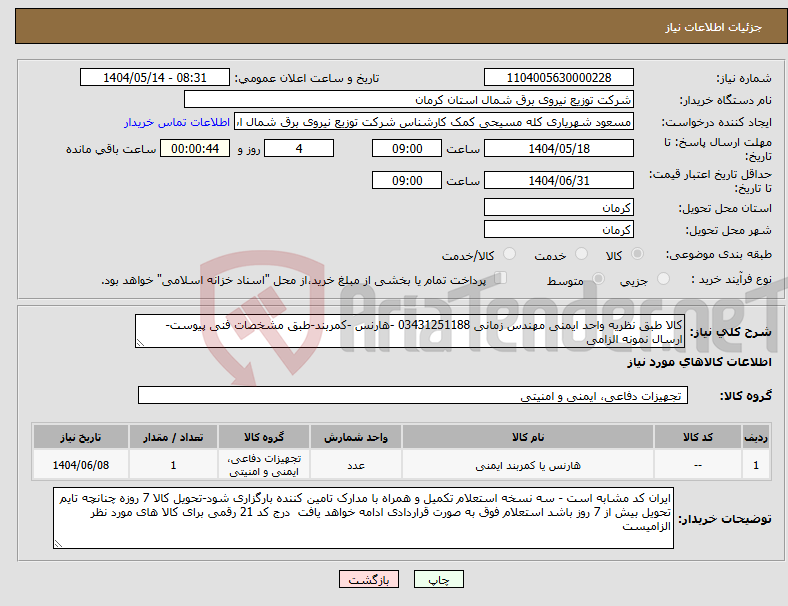
Task: Click the request creator name field
Action: click(x=434, y=122)
